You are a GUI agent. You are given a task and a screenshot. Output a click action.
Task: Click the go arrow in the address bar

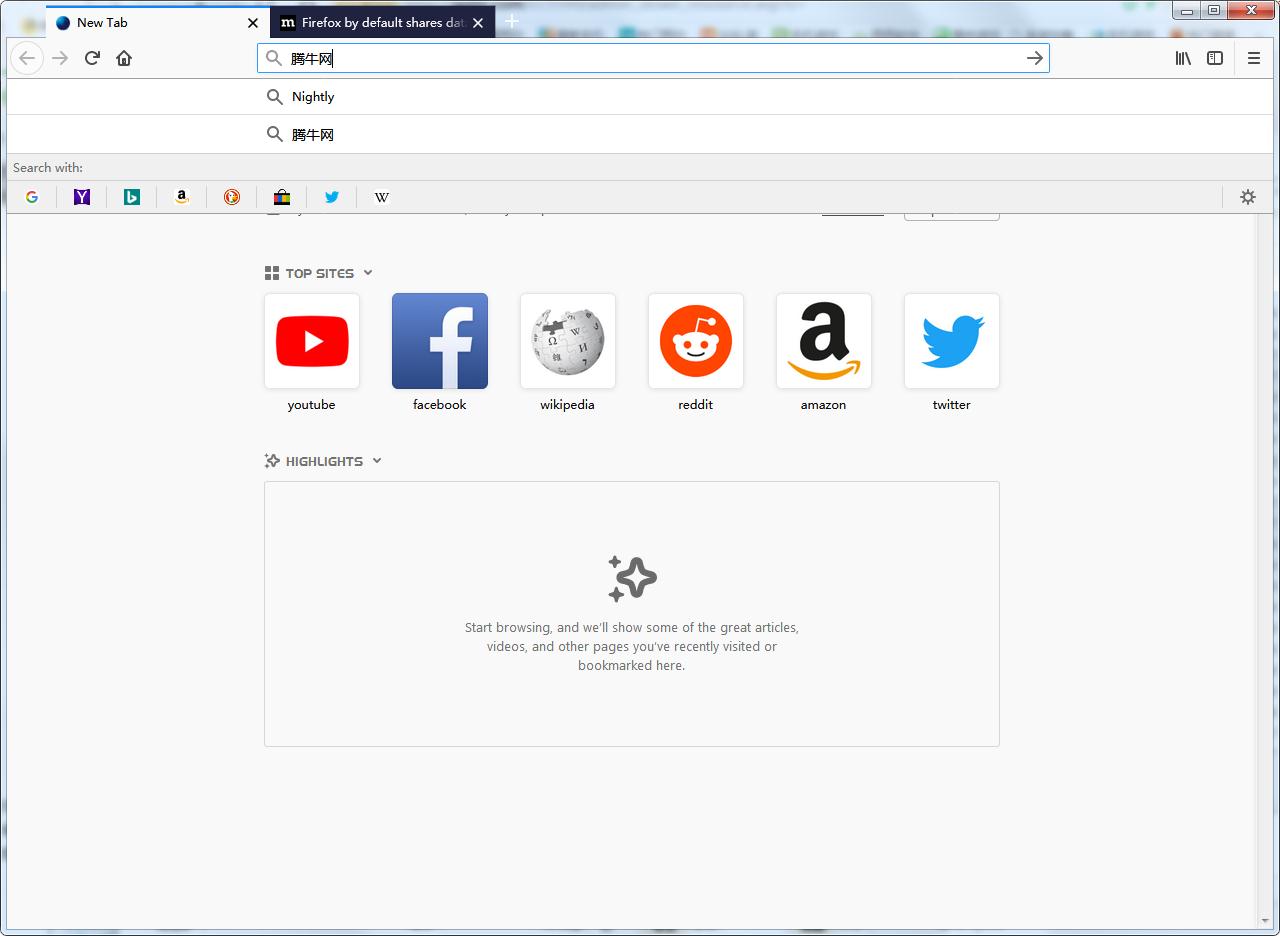click(x=1035, y=58)
